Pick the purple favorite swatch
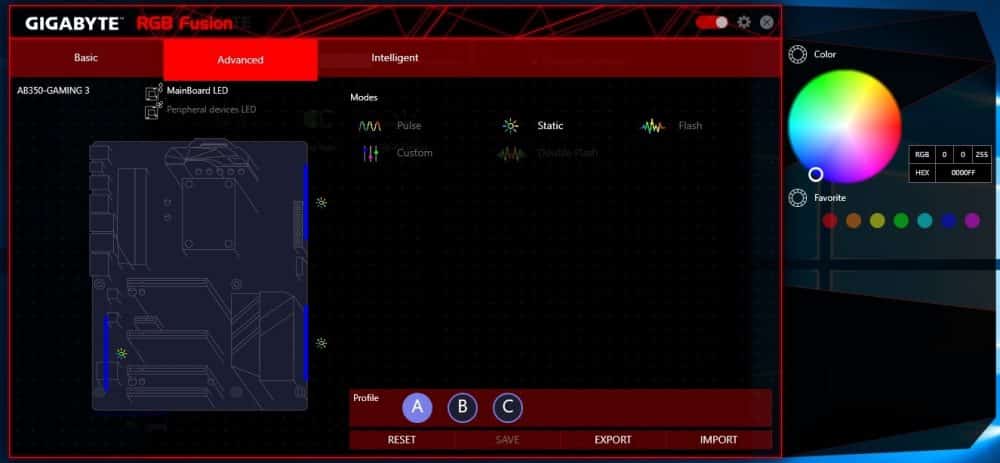Image resolution: width=1000 pixels, height=463 pixels. coord(972,221)
